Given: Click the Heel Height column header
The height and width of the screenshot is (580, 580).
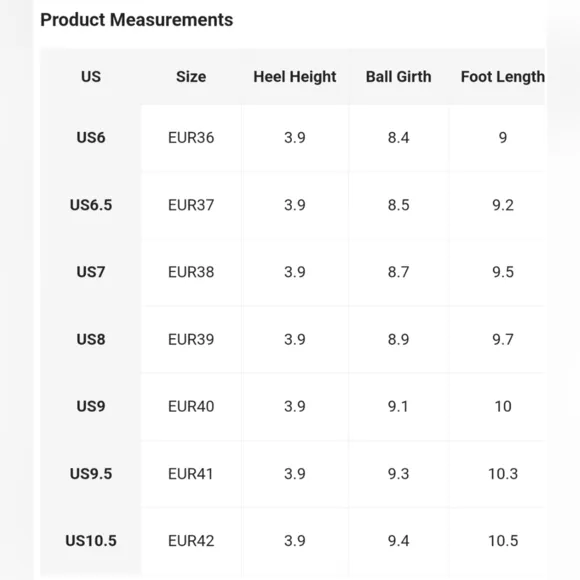Looking at the screenshot, I should click(295, 77).
